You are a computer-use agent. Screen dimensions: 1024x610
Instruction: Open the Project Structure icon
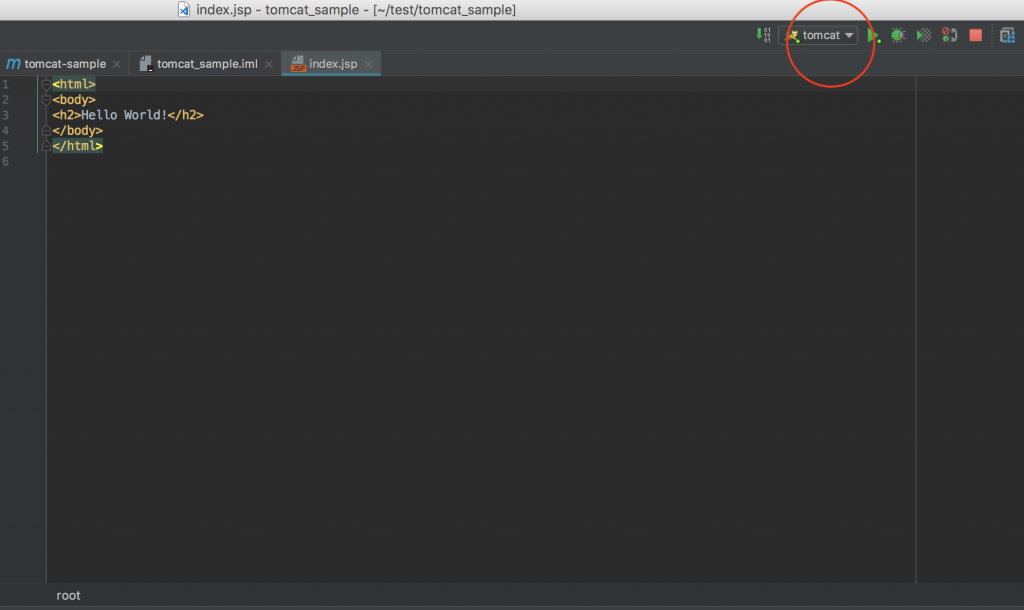click(x=1007, y=35)
